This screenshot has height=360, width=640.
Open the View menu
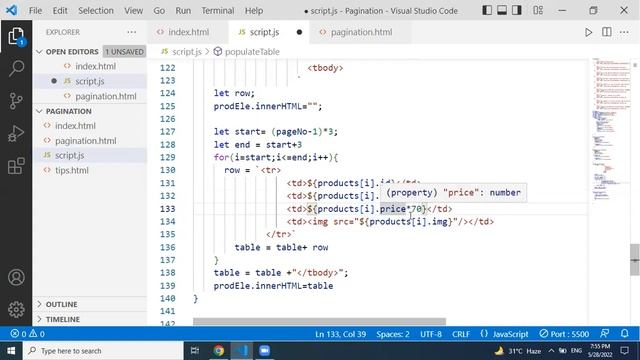tap(133, 11)
